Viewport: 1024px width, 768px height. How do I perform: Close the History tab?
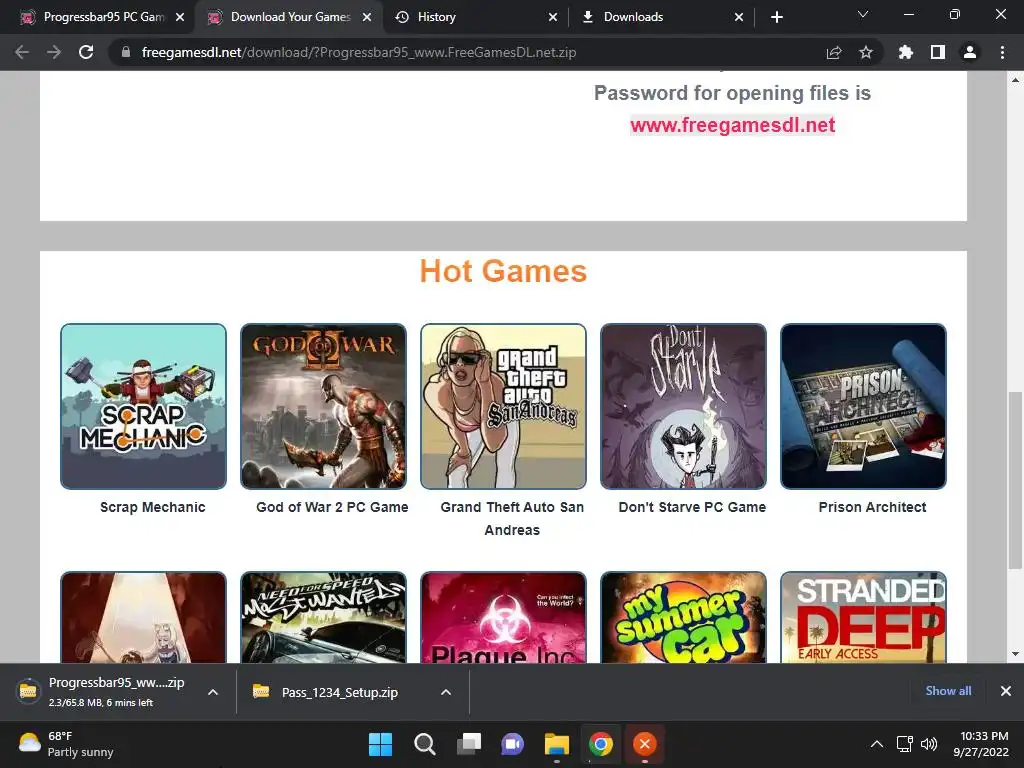[552, 17]
